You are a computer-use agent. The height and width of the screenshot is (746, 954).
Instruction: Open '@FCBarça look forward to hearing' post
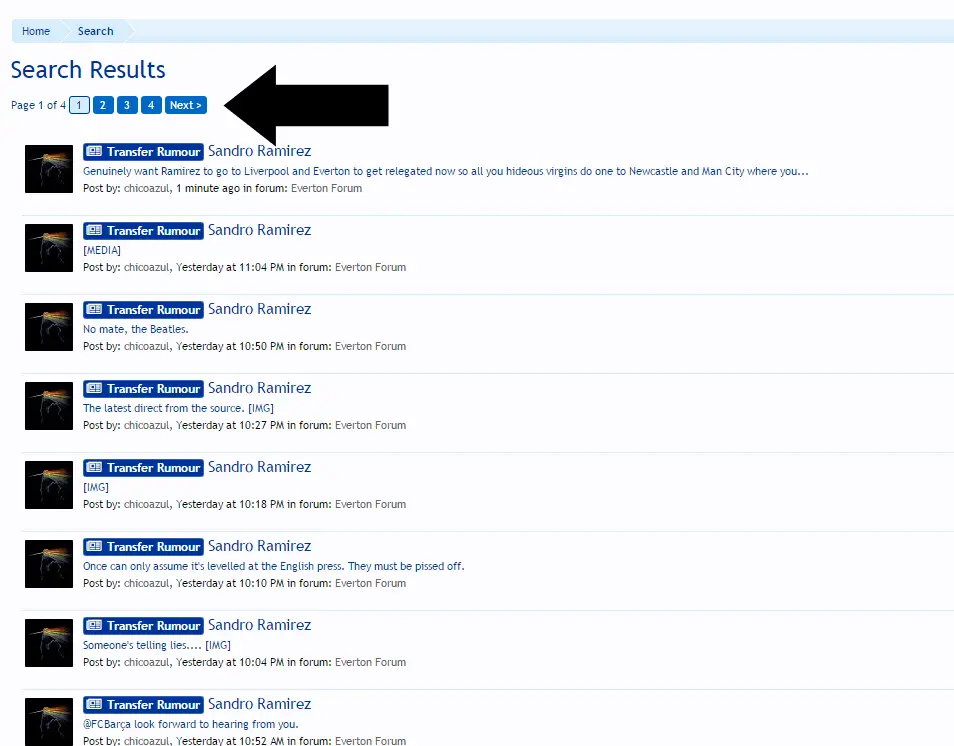pos(190,724)
